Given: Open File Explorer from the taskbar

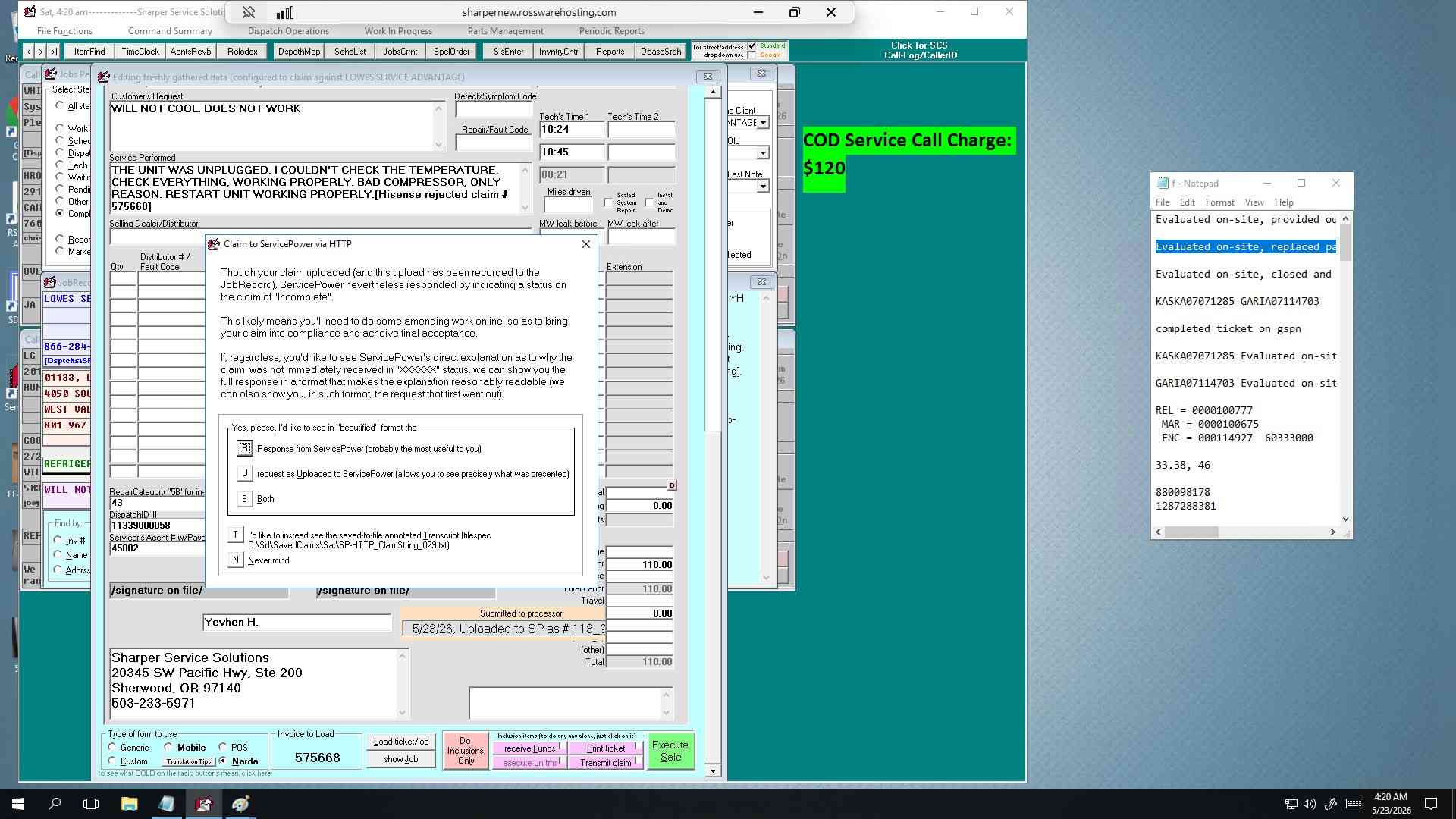Looking at the screenshot, I should point(129,803).
